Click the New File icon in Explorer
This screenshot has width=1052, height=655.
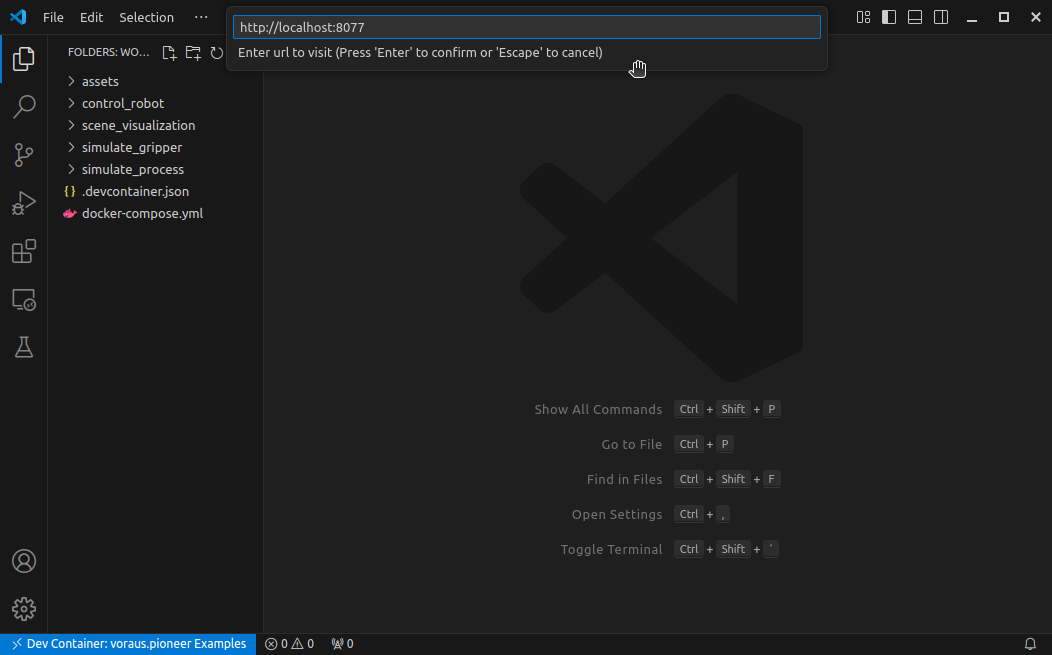point(169,53)
